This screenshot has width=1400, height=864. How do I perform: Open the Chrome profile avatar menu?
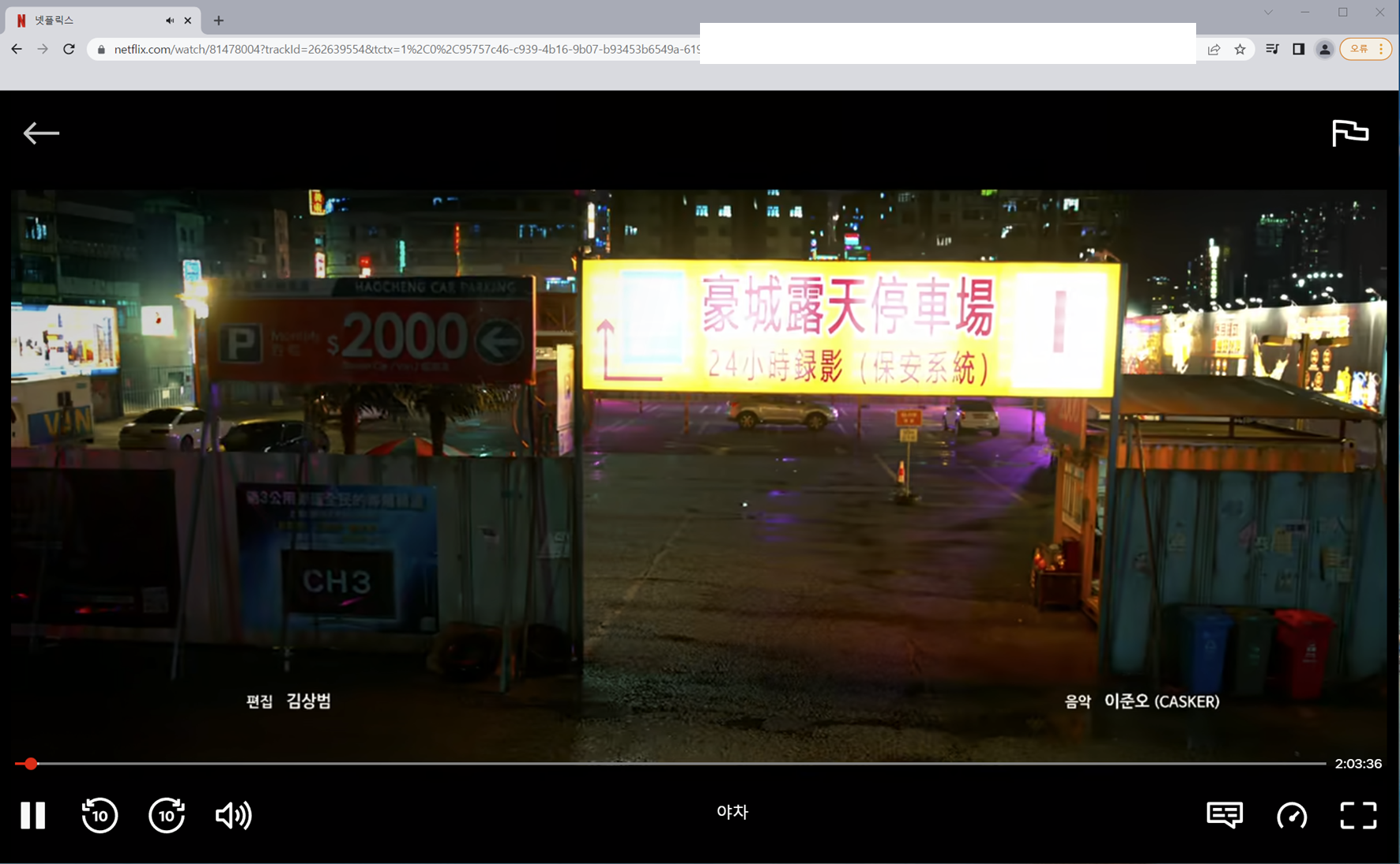click(x=1325, y=49)
